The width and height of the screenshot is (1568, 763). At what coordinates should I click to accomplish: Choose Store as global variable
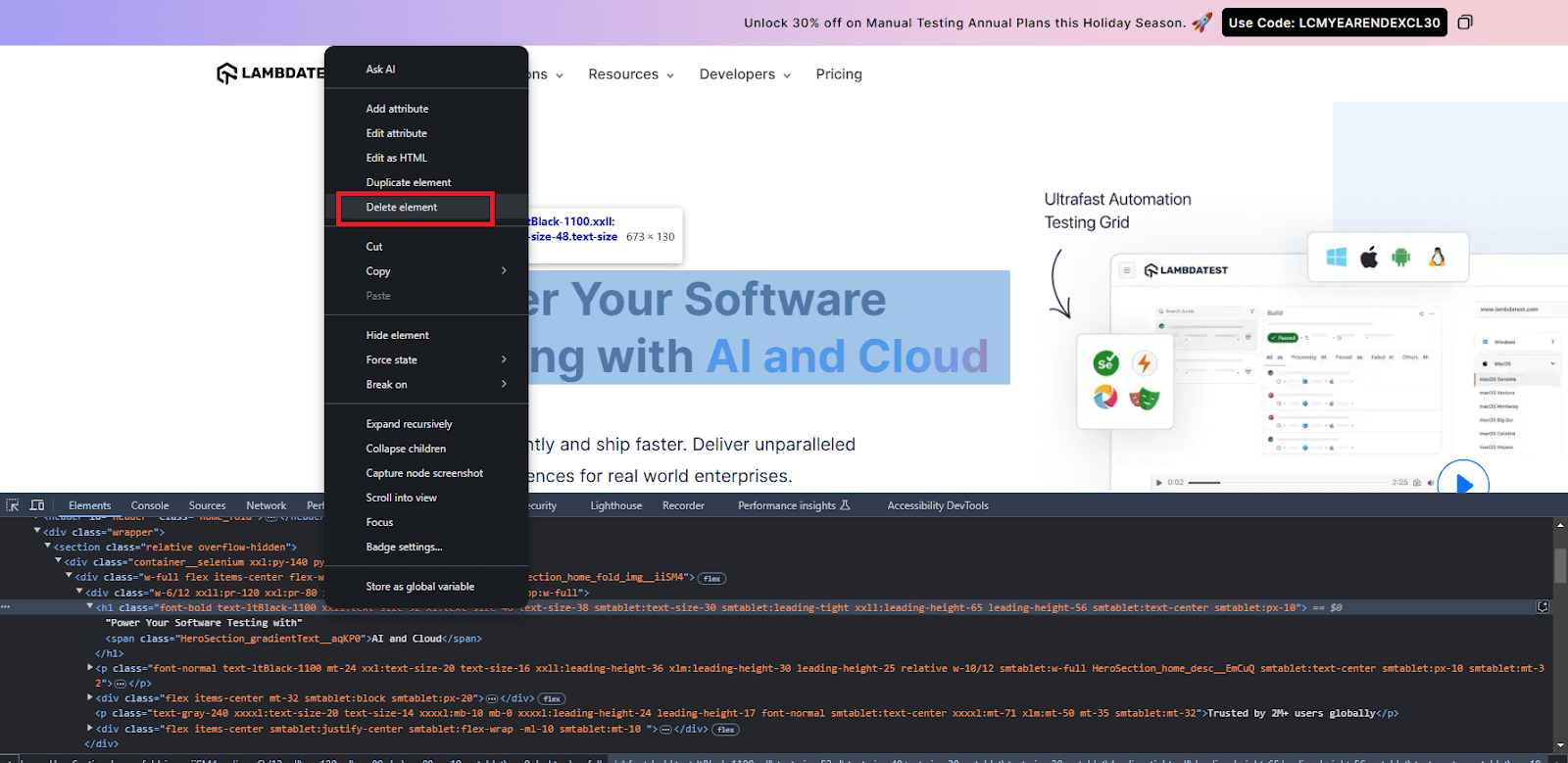426,587
